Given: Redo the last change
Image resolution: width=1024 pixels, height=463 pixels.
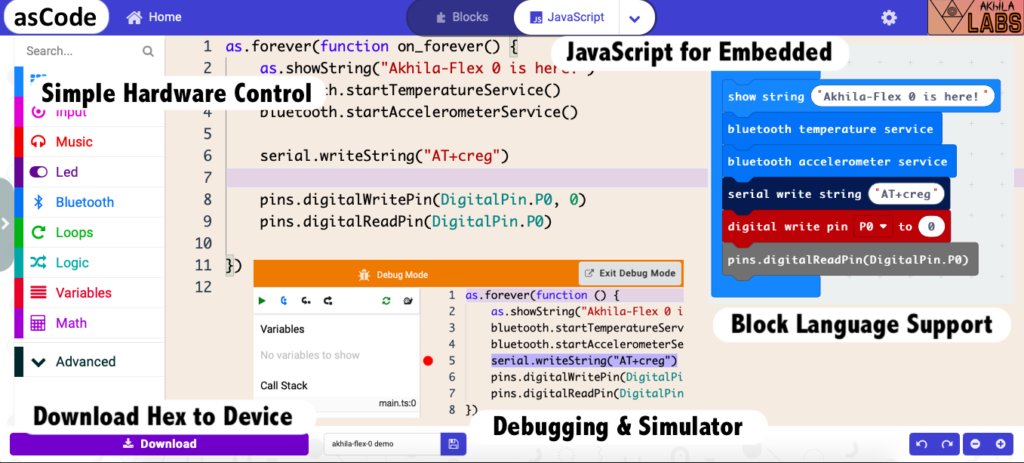Looking at the screenshot, I should pyautogui.click(x=947, y=444).
